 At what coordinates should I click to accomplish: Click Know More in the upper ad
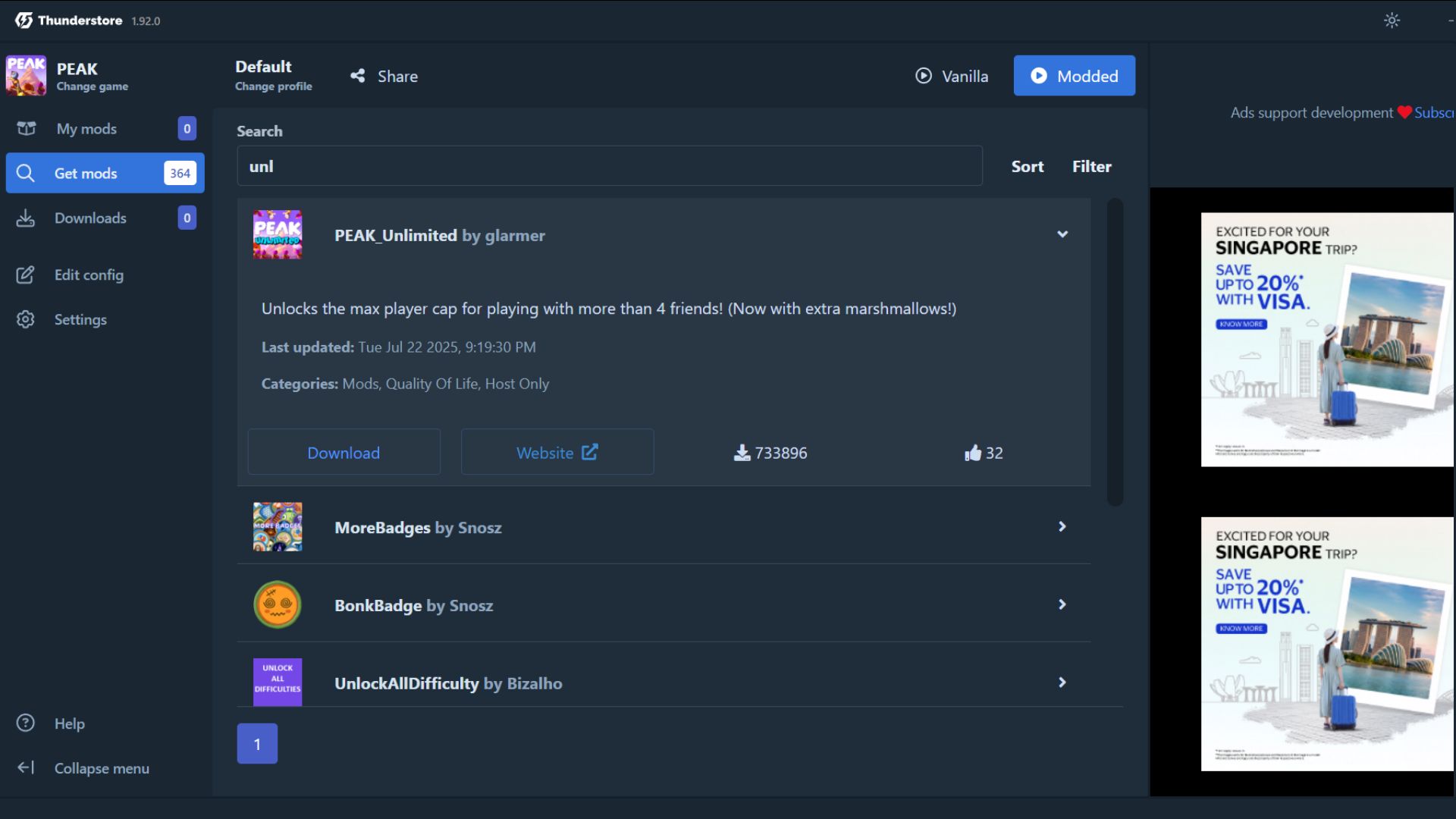pyautogui.click(x=1241, y=325)
